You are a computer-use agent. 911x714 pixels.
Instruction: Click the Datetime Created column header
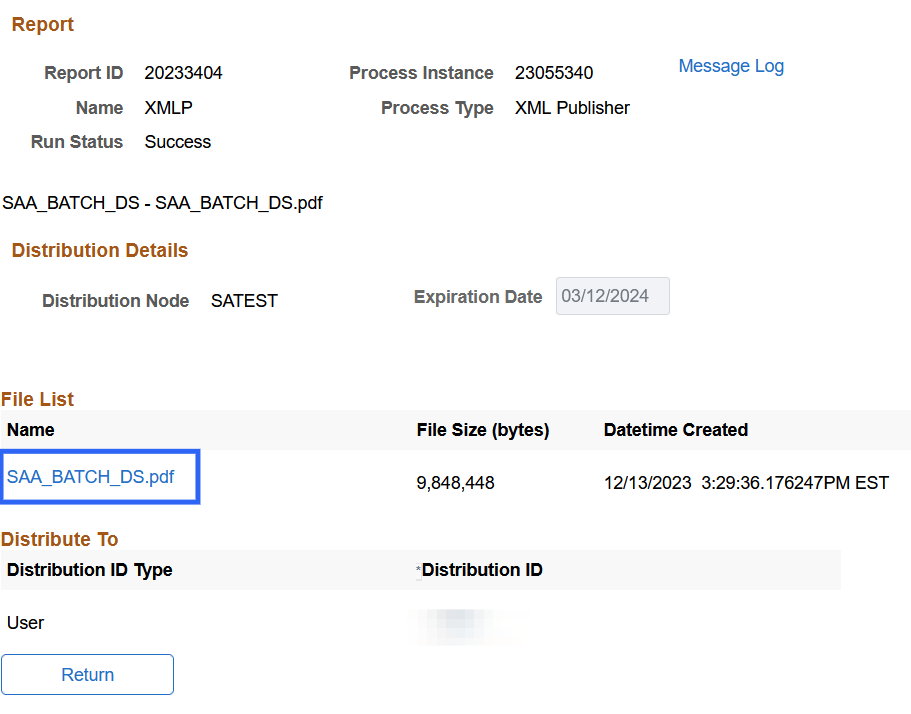click(675, 430)
